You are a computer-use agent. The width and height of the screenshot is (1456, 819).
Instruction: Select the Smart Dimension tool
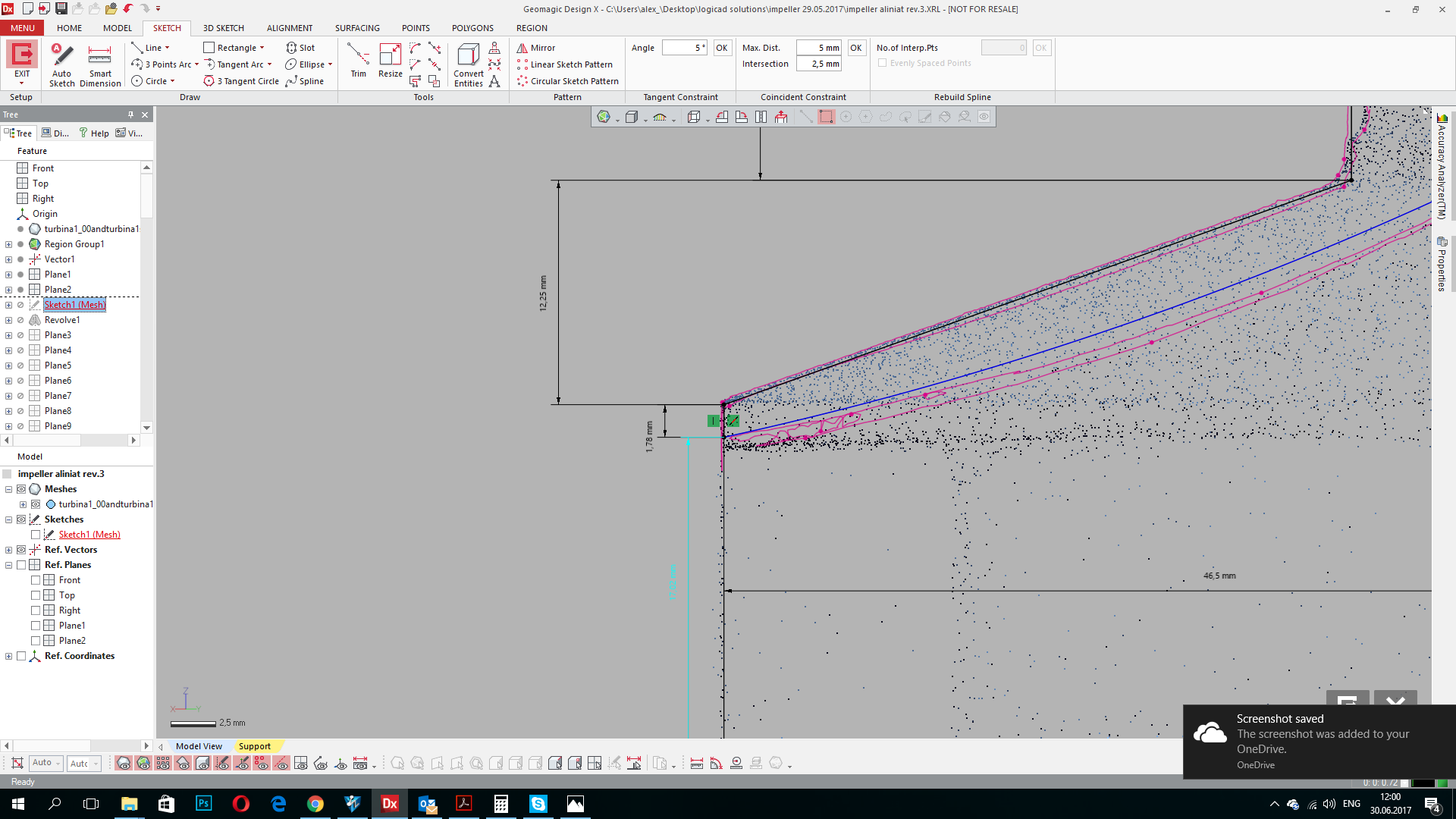click(x=100, y=65)
